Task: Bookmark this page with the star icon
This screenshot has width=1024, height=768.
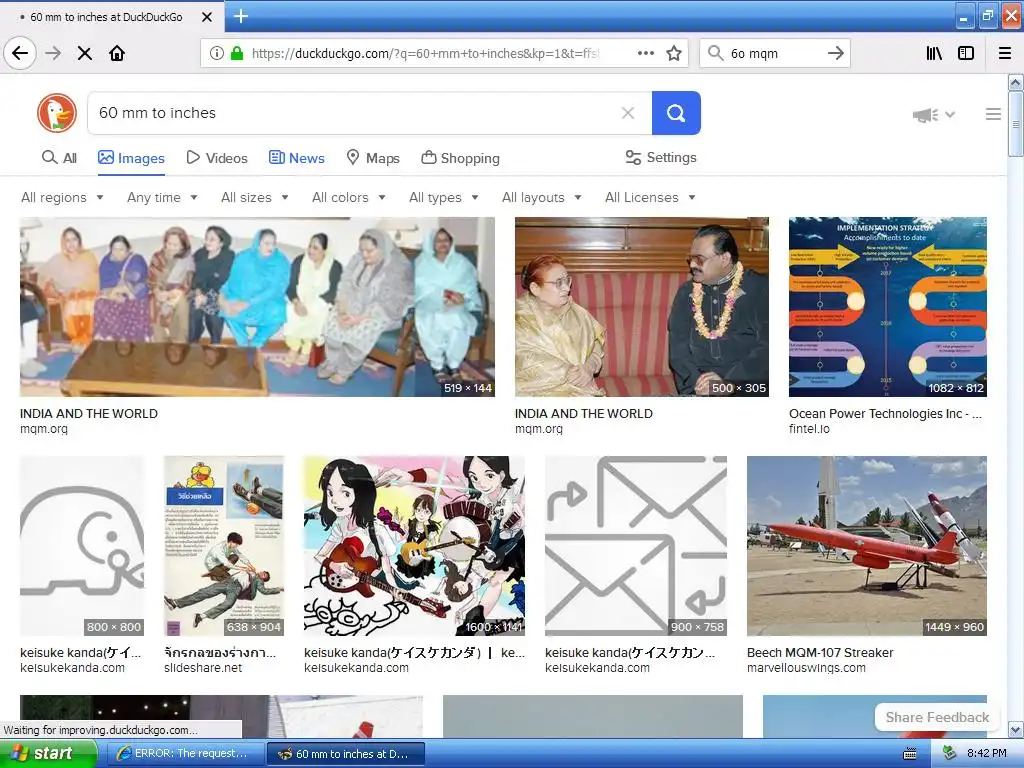Action: pyautogui.click(x=674, y=54)
